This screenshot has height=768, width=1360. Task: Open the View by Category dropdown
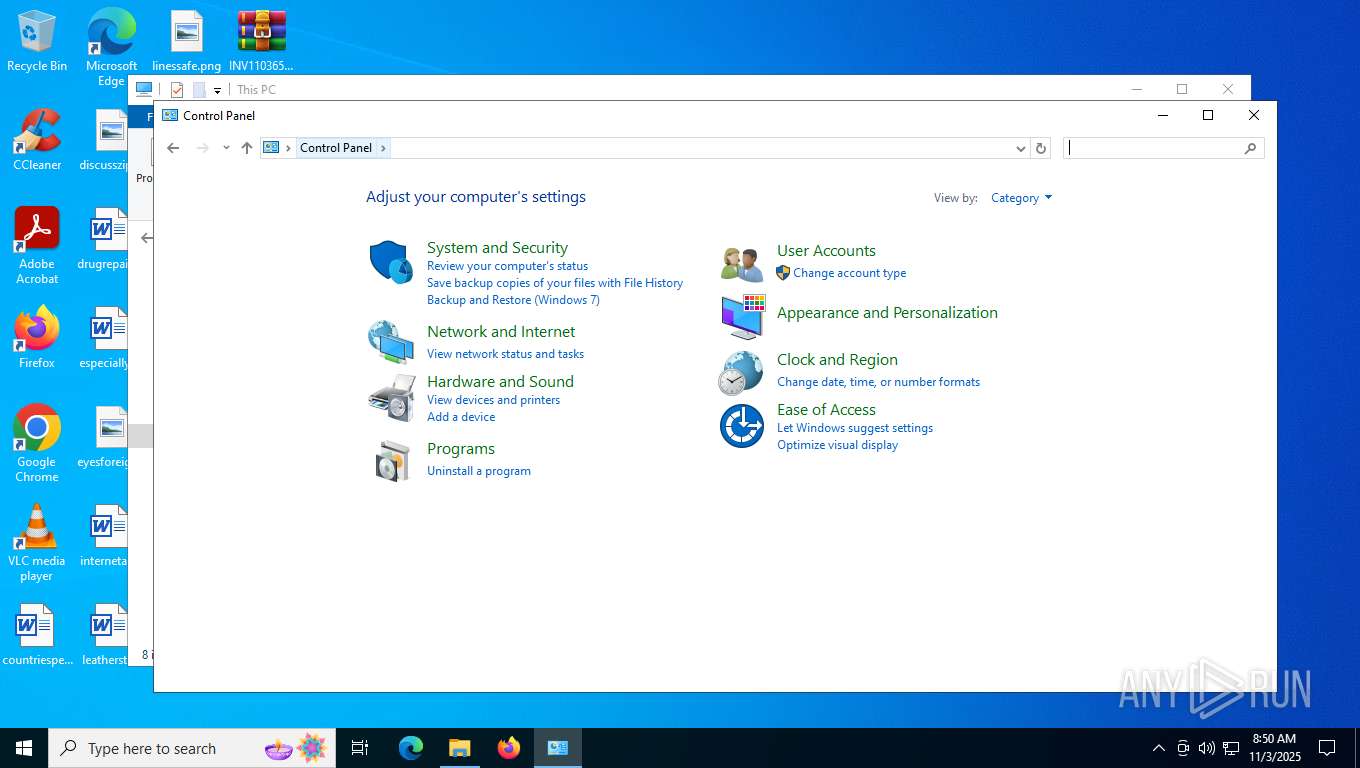point(1021,198)
